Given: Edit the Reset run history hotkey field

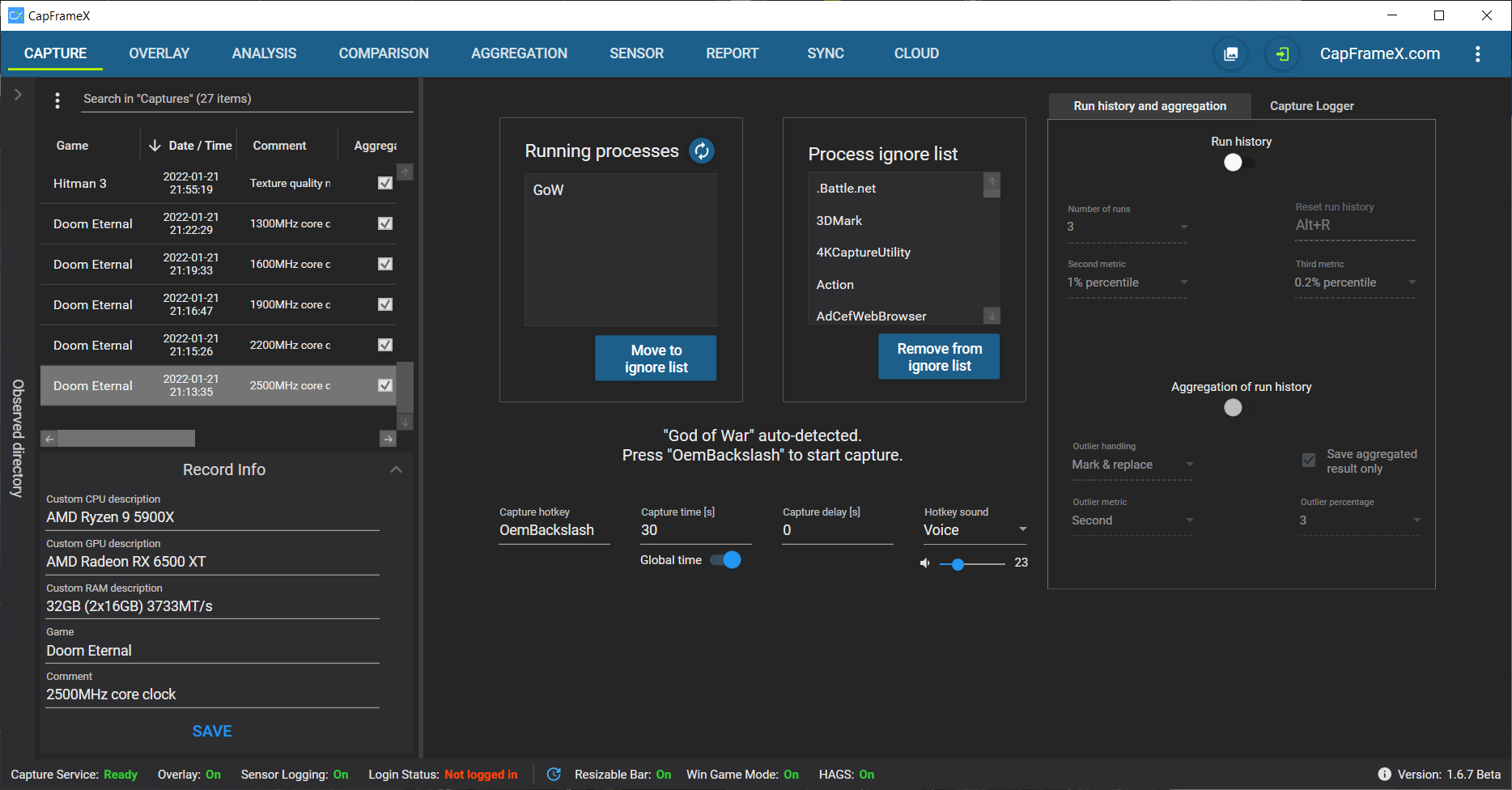Looking at the screenshot, I should [1355, 225].
